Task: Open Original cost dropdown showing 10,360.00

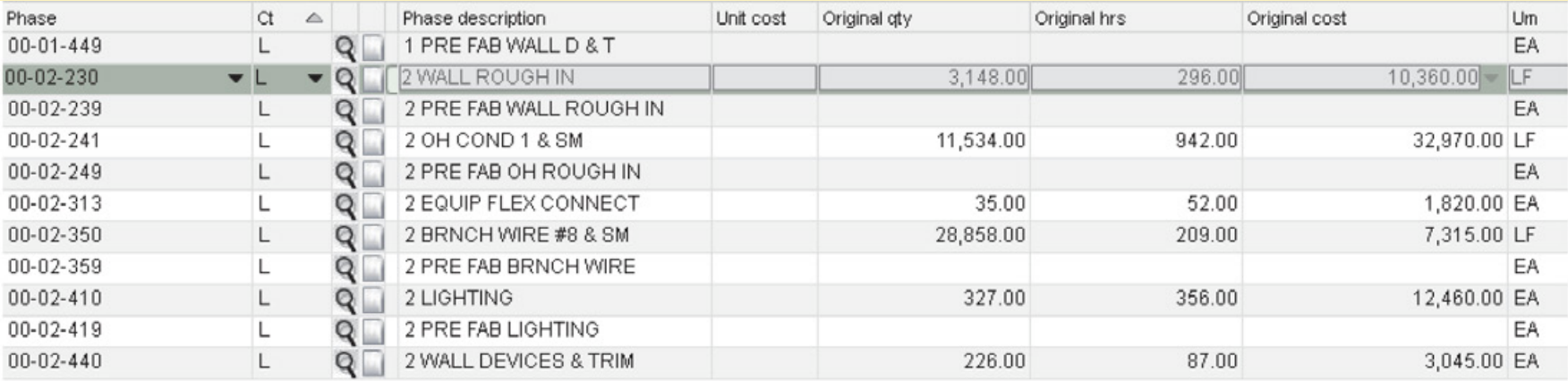Action: (x=1491, y=79)
